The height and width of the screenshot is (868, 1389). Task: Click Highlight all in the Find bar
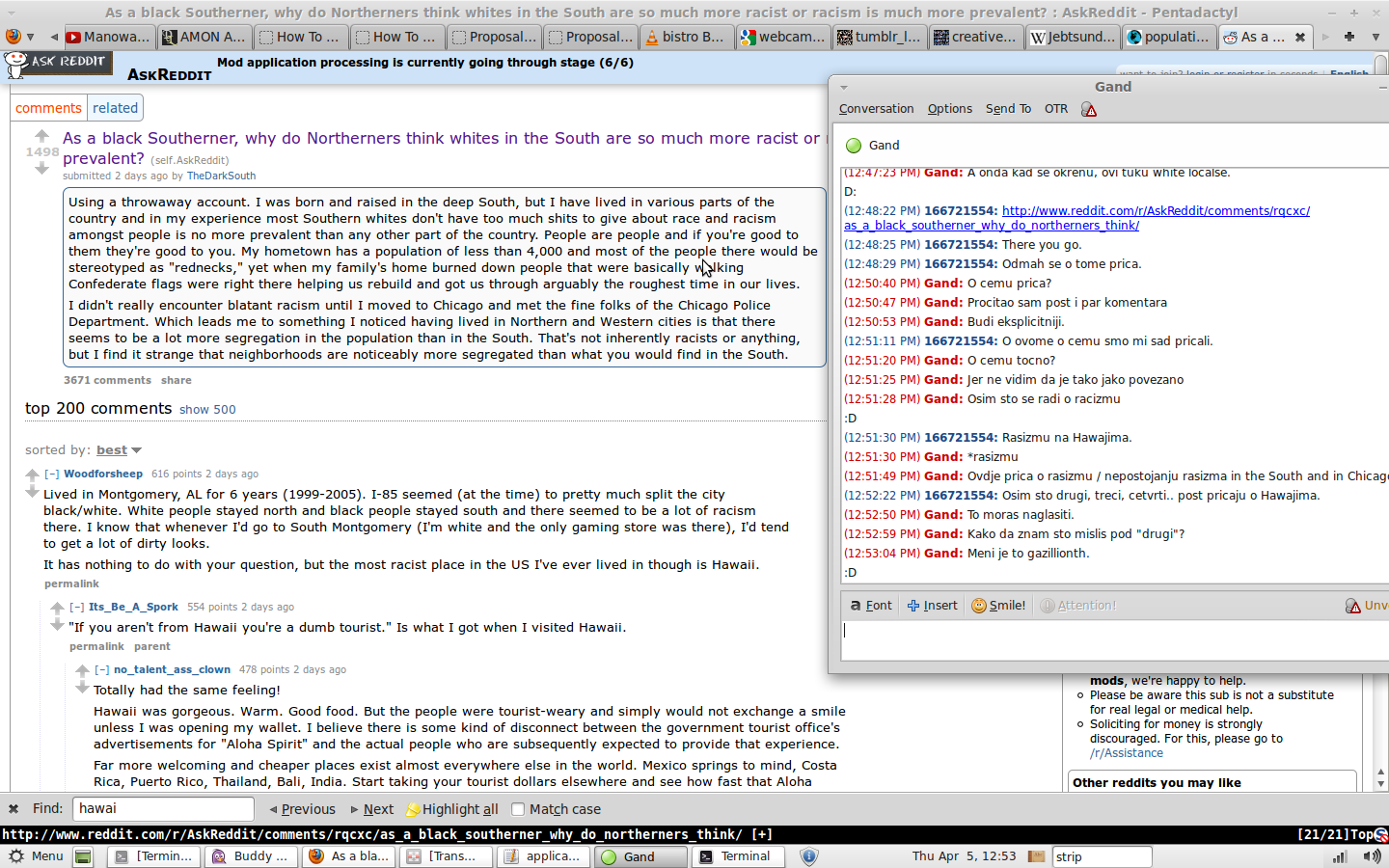[452, 809]
